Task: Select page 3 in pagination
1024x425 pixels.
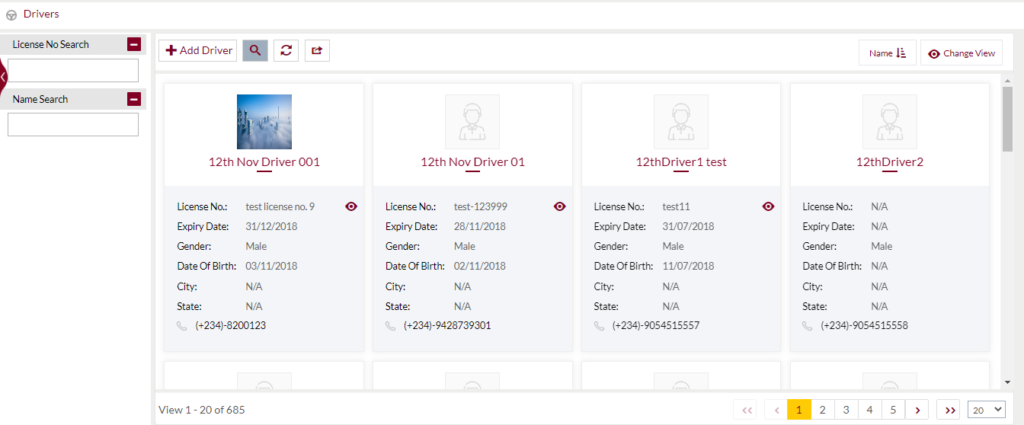Action: click(x=846, y=410)
